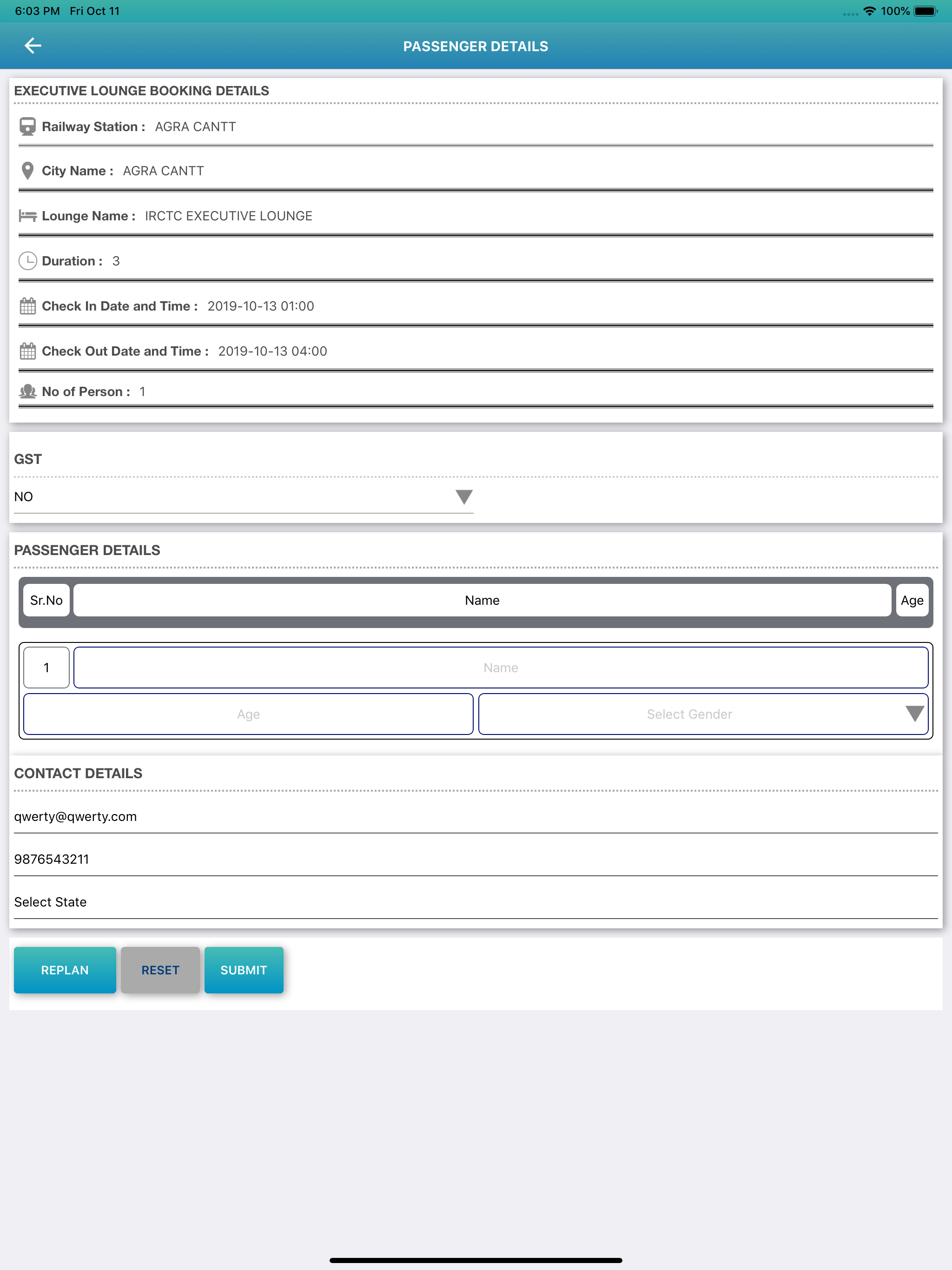
Task: Click the email field qwerty@qwerty.com
Action: [476, 816]
